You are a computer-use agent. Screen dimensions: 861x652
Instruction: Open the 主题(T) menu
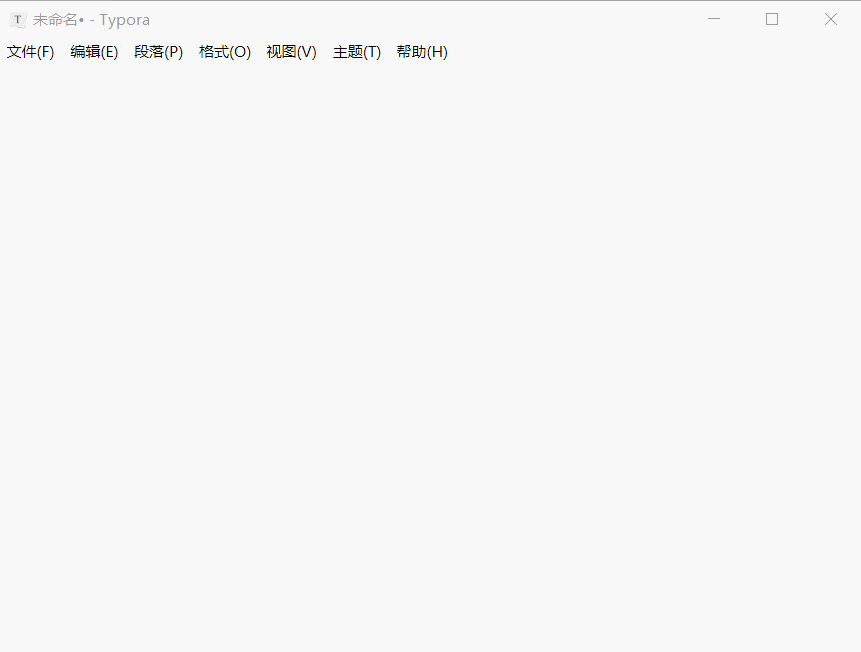point(356,52)
